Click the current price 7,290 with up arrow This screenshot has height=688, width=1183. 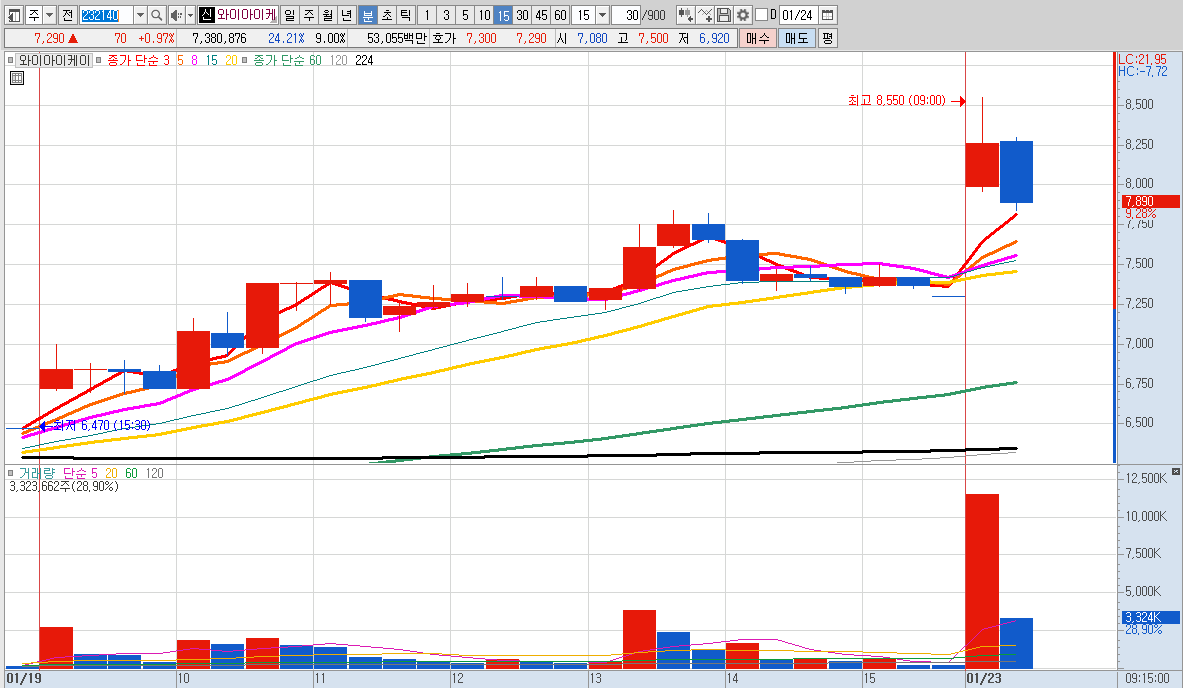pos(56,38)
